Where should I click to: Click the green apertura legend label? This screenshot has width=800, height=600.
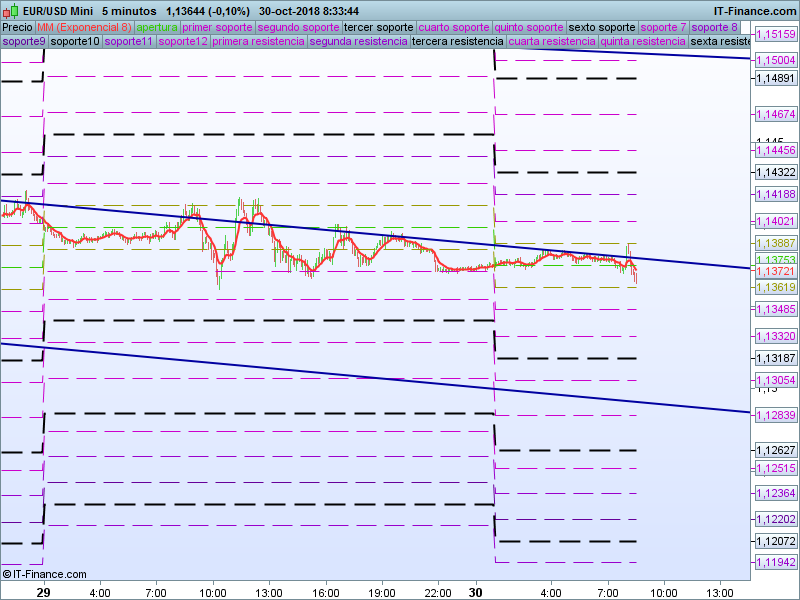[157, 27]
